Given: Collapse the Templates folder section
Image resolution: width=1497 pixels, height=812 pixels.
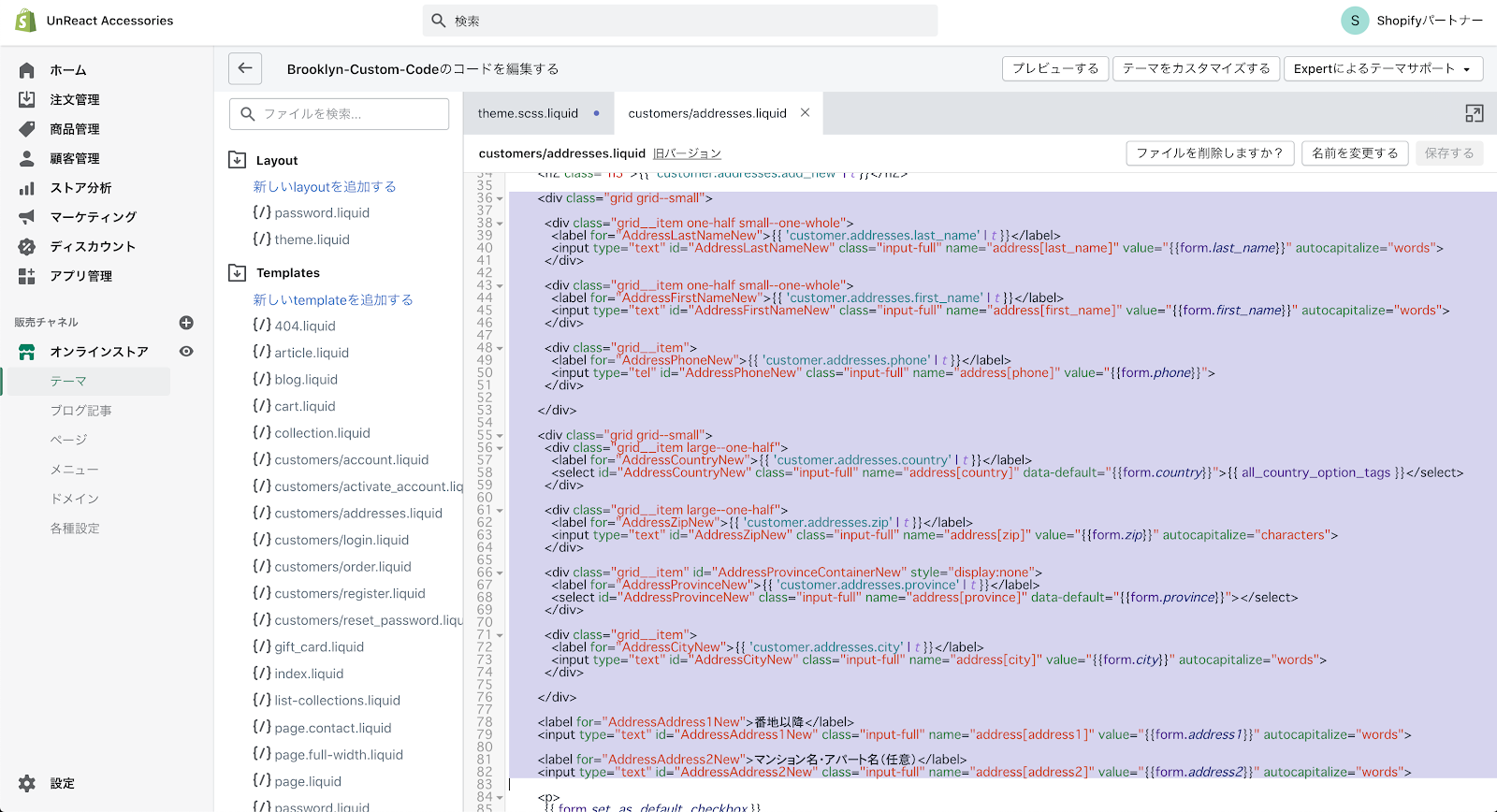Looking at the screenshot, I should [x=238, y=272].
